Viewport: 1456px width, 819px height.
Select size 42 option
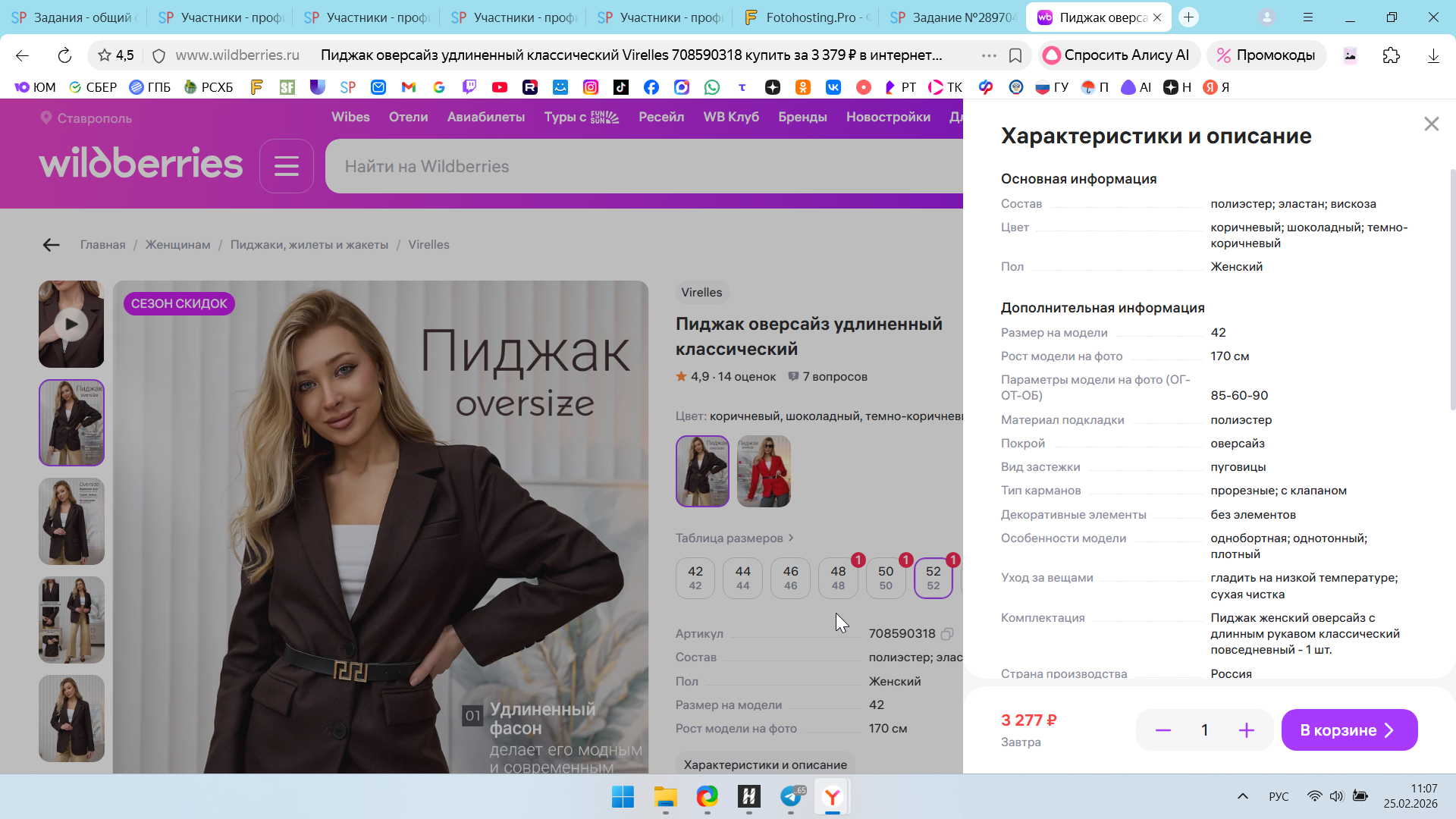[695, 578]
